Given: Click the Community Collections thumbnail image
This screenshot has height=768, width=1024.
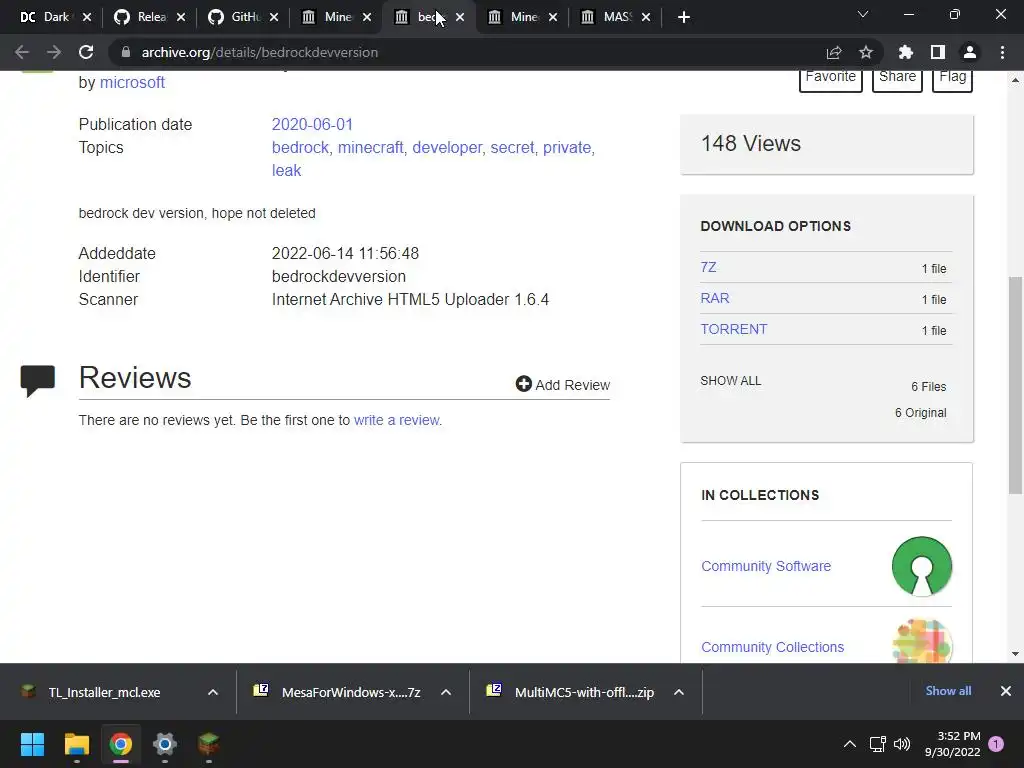Looking at the screenshot, I should [921, 641].
